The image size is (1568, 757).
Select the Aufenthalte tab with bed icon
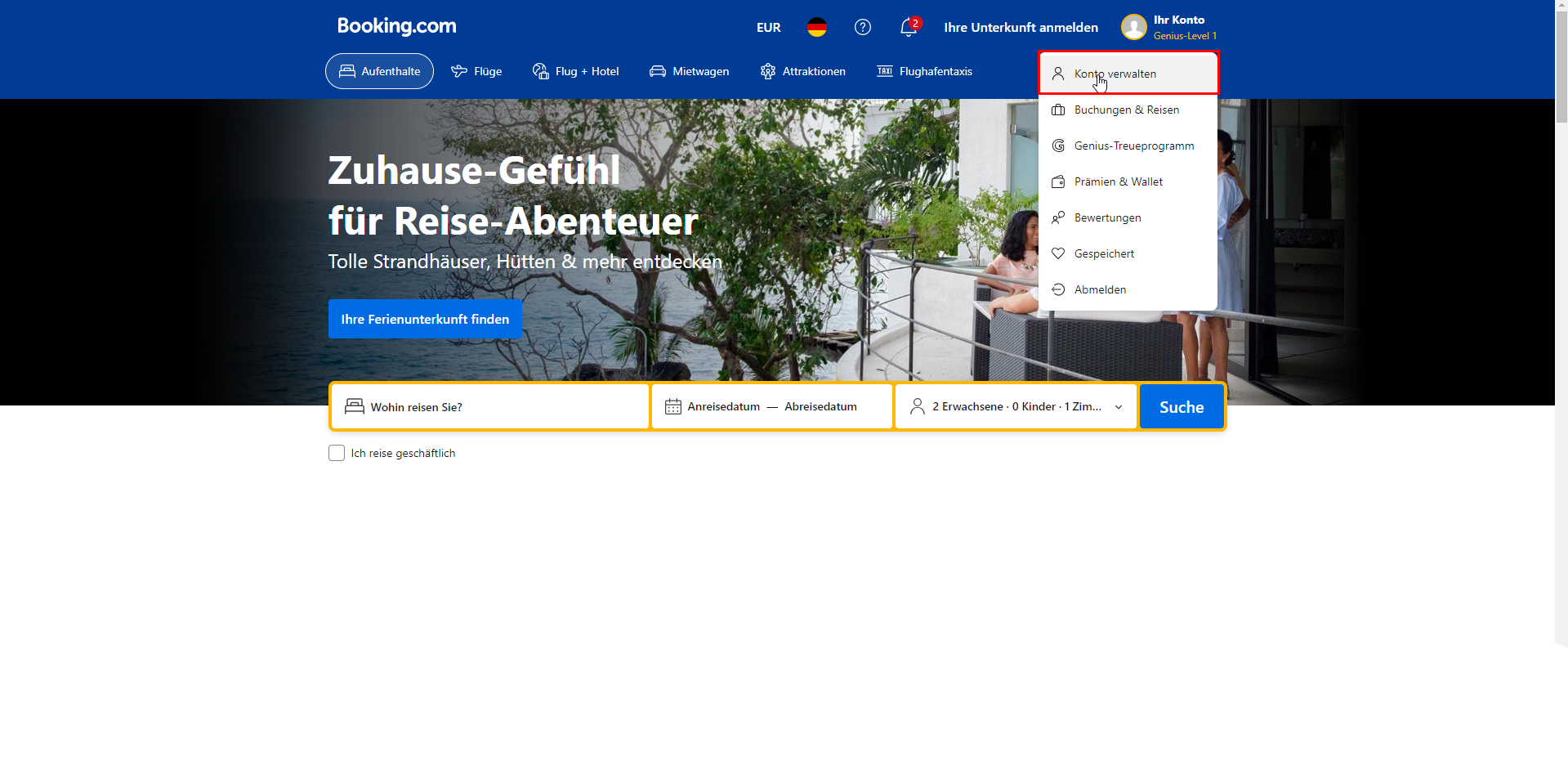coord(379,71)
